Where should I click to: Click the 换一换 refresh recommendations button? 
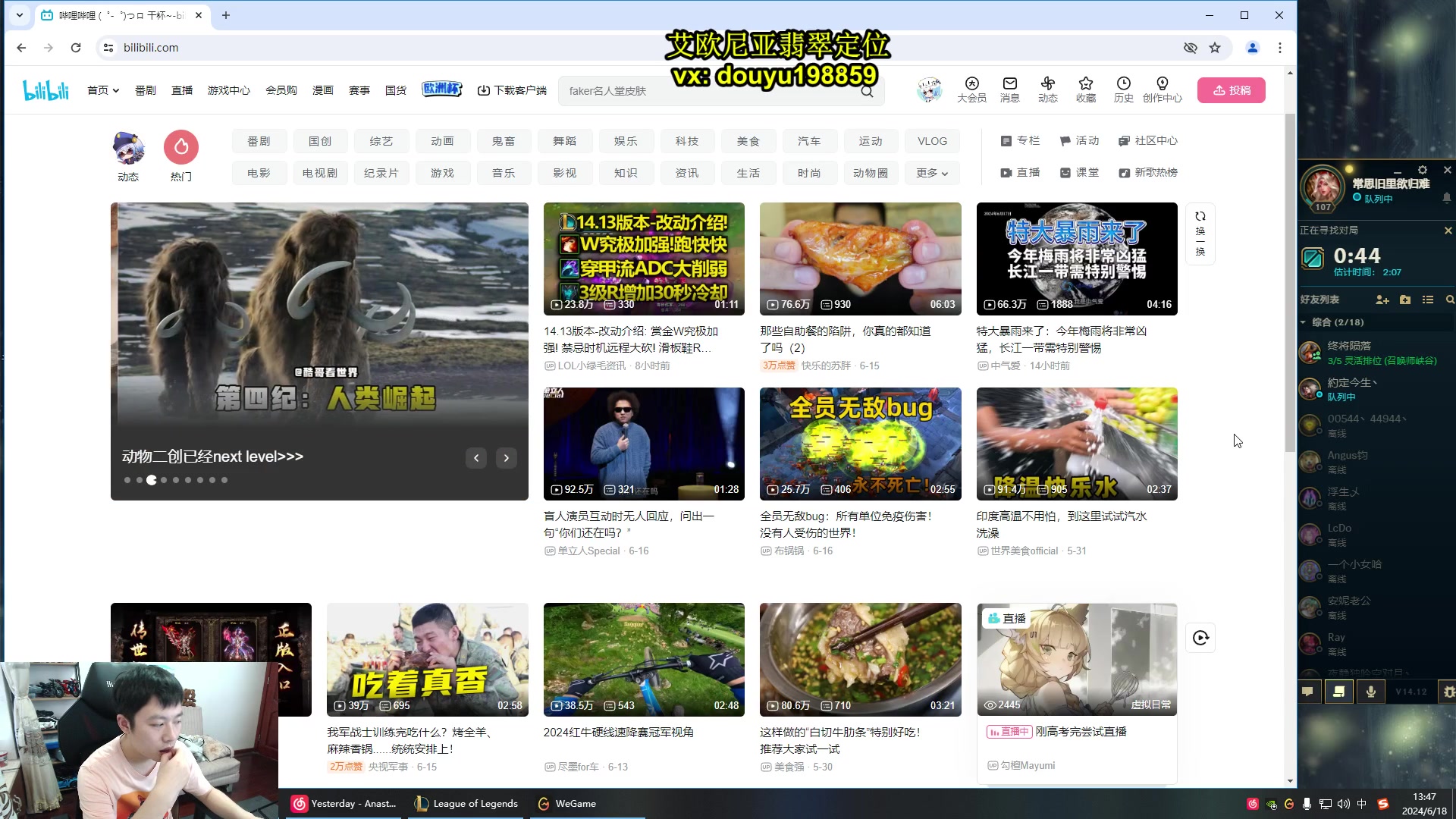(x=1200, y=234)
